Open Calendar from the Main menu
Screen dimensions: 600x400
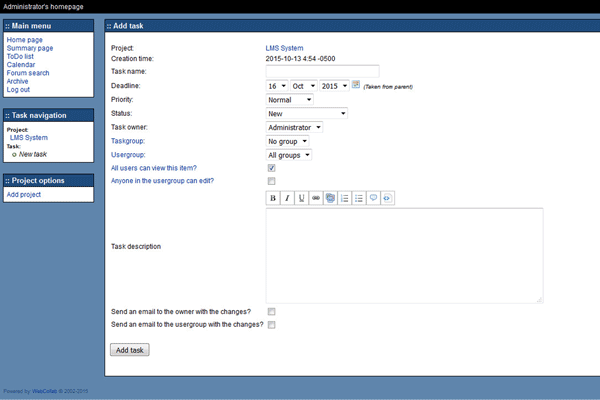pos(21,64)
